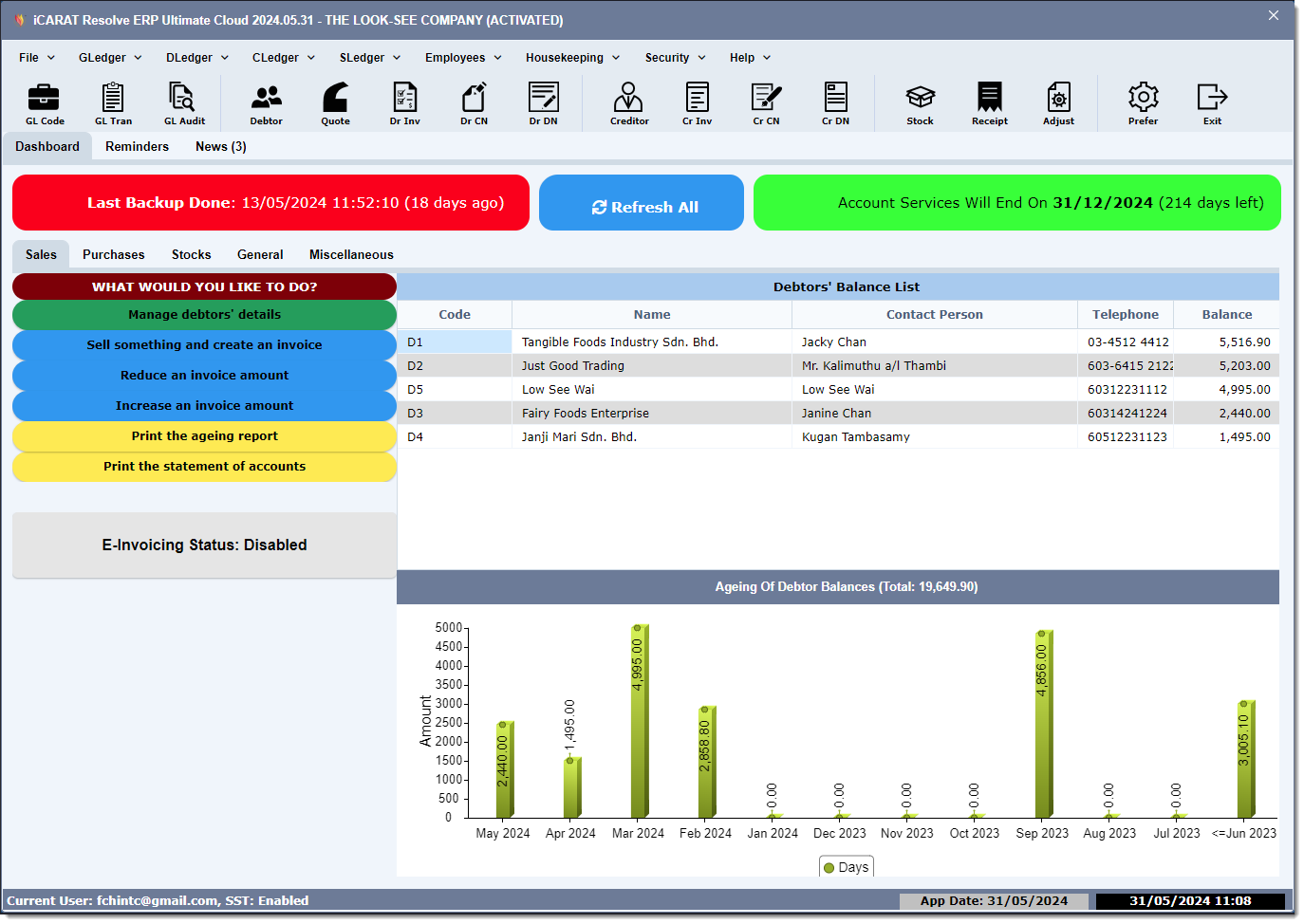
Task: Click the Mar 2024 chart bar
Action: click(640, 721)
